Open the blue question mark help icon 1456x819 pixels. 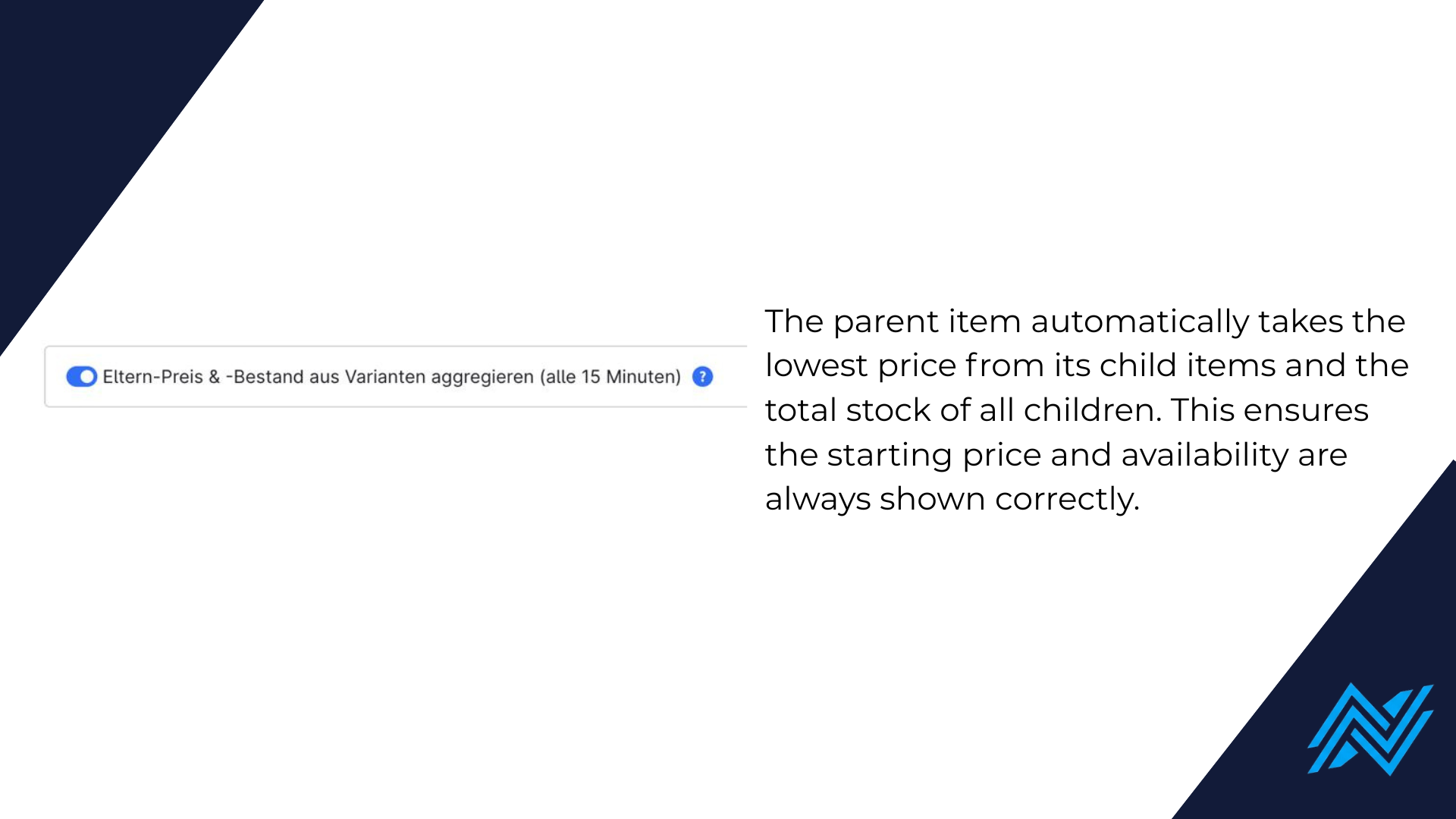(x=703, y=377)
